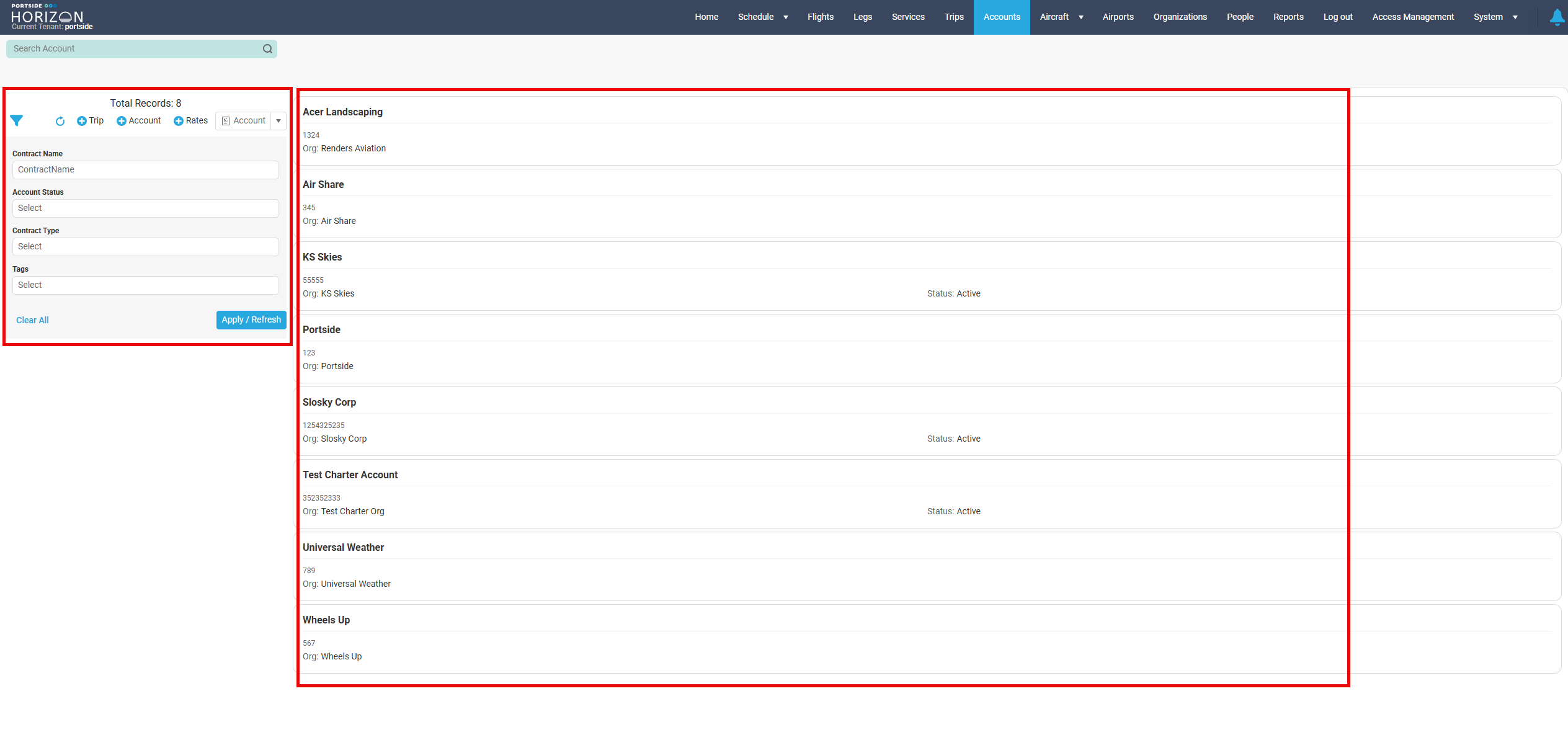Image resolution: width=1568 pixels, height=745 pixels.
Task: Click the Contract Name input field
Action: pyautogui.click(x=145, y=170)
